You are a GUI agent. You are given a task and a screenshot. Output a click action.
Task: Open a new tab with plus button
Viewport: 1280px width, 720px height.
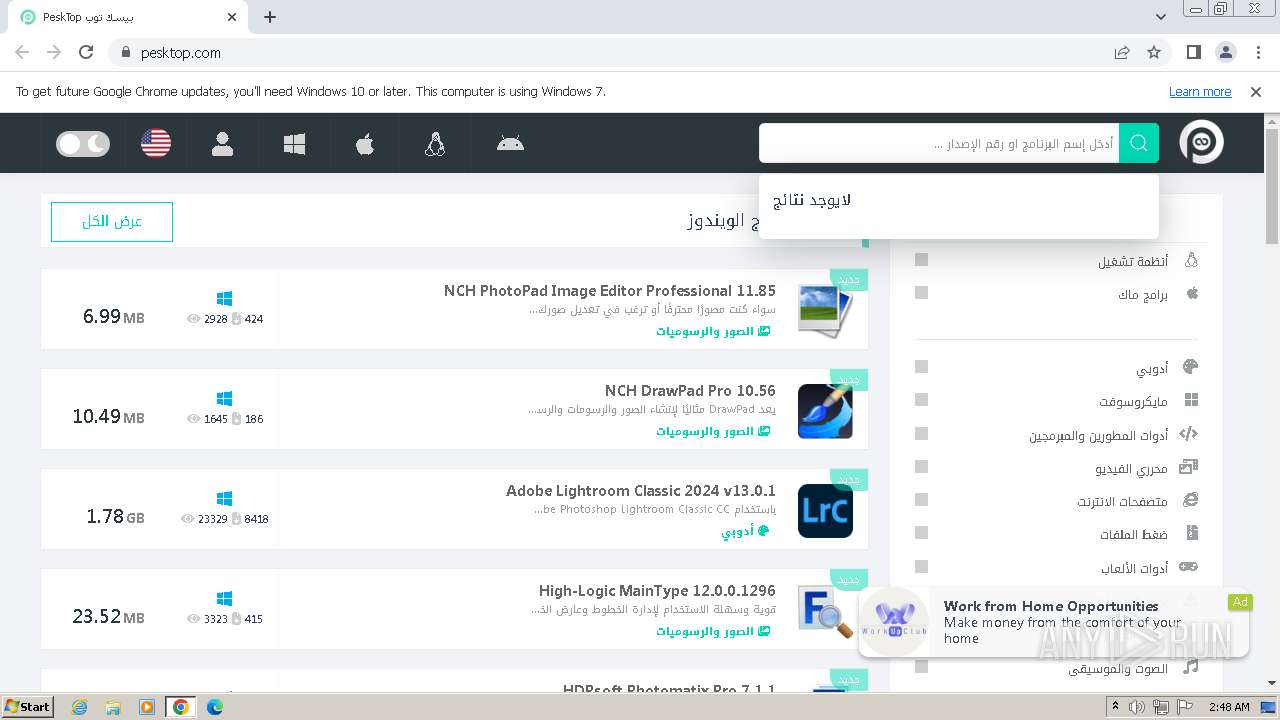tap(270, 17)
